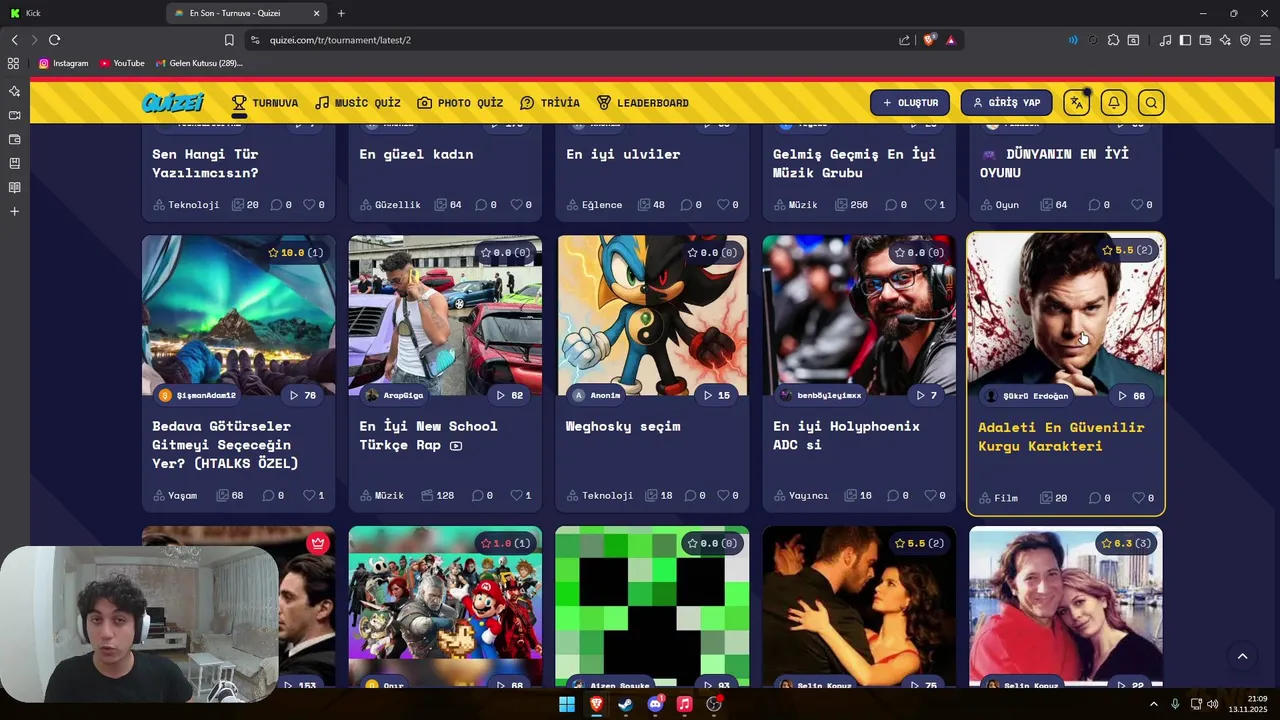Open the site search icon
1280x720 pixels.
click(1152, 103)
